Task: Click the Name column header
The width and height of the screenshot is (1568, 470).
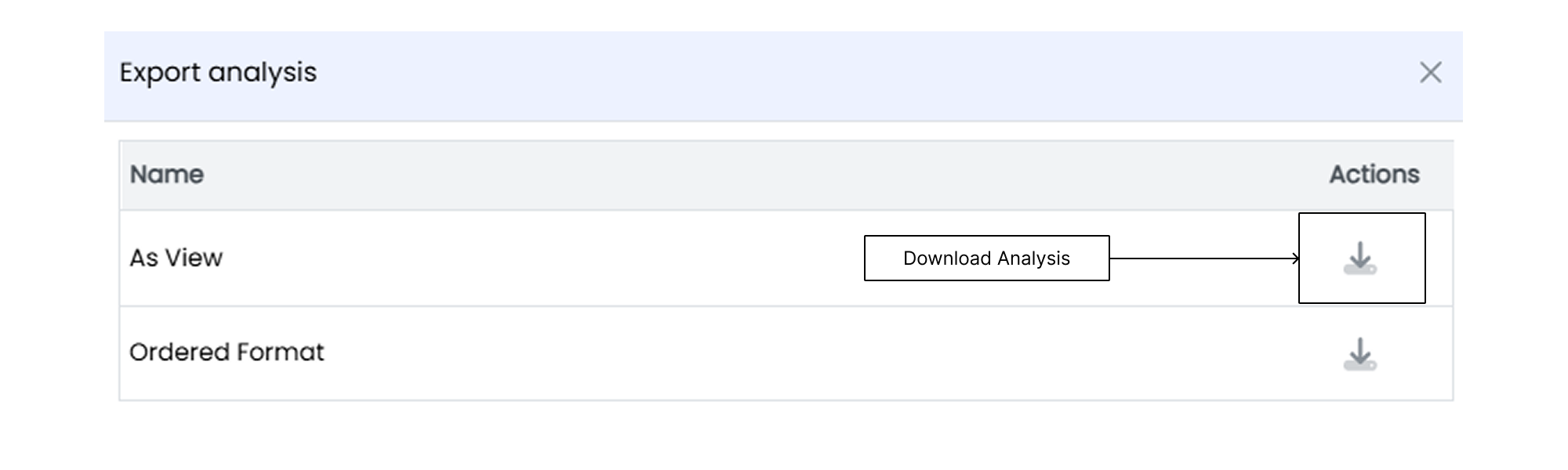Action: pos(167,174)
